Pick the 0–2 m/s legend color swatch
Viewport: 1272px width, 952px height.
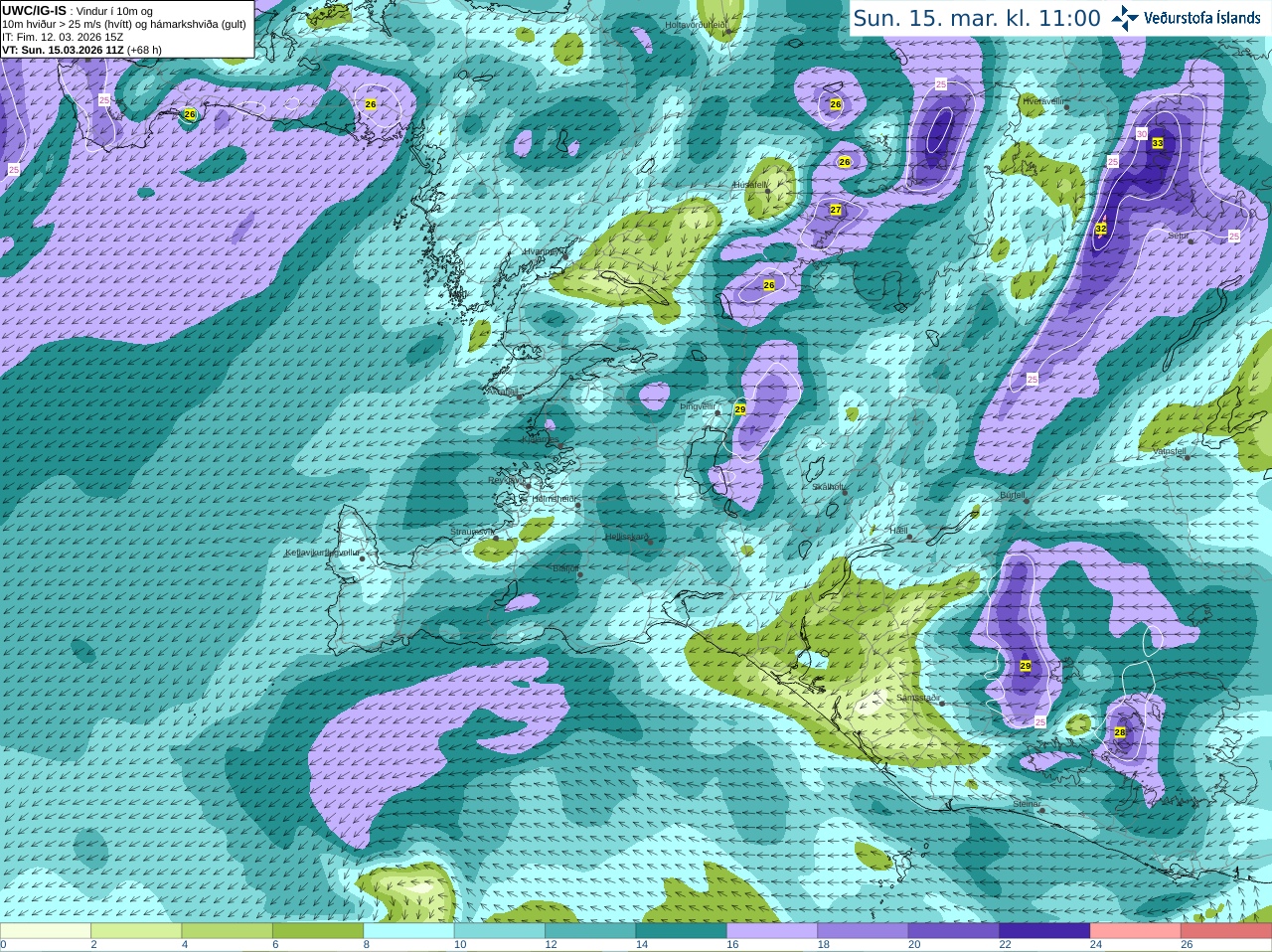[46, 931]
